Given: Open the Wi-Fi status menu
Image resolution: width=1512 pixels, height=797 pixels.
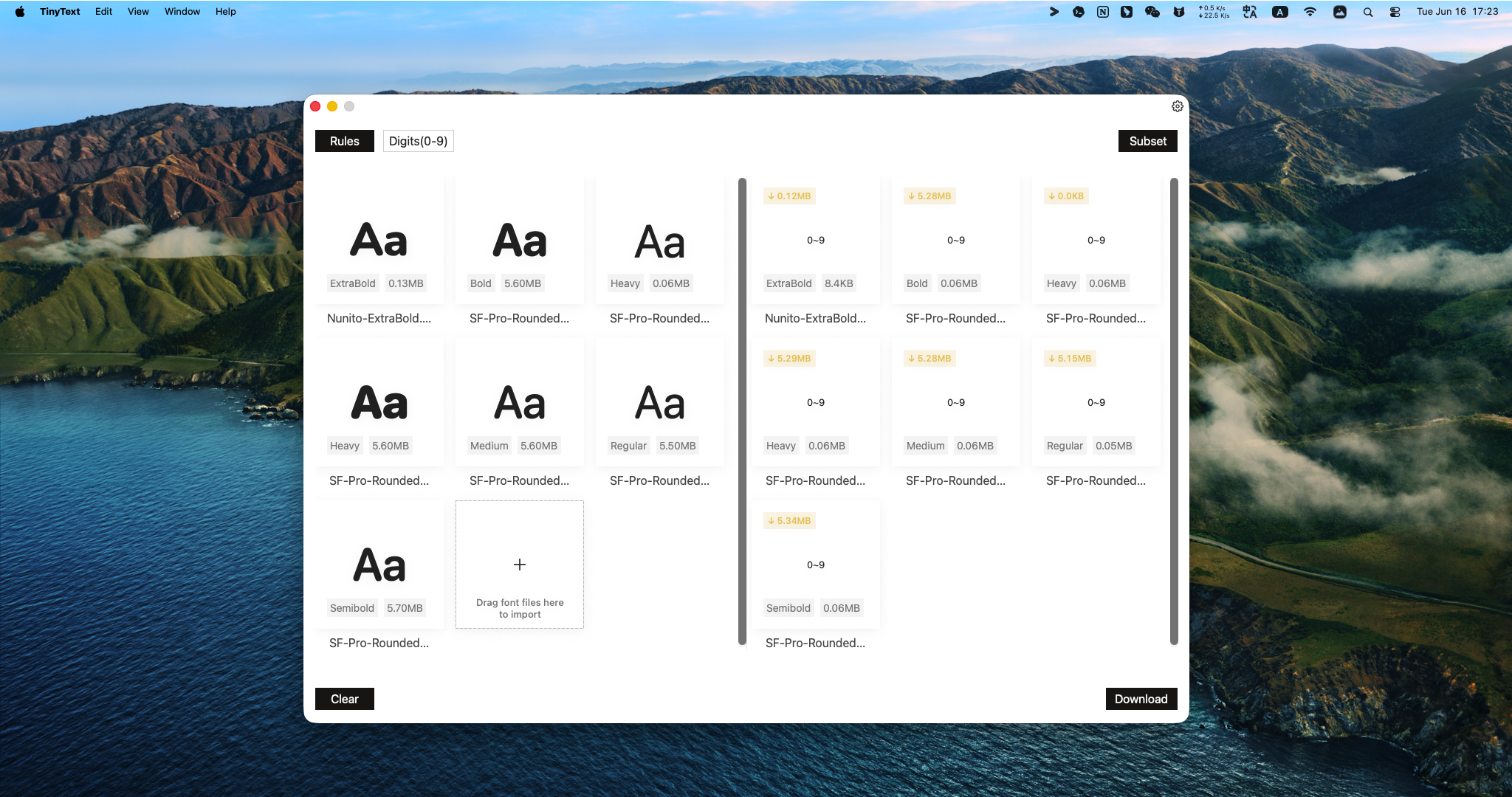Looking at the screenshot, I should click(1310, 12).
